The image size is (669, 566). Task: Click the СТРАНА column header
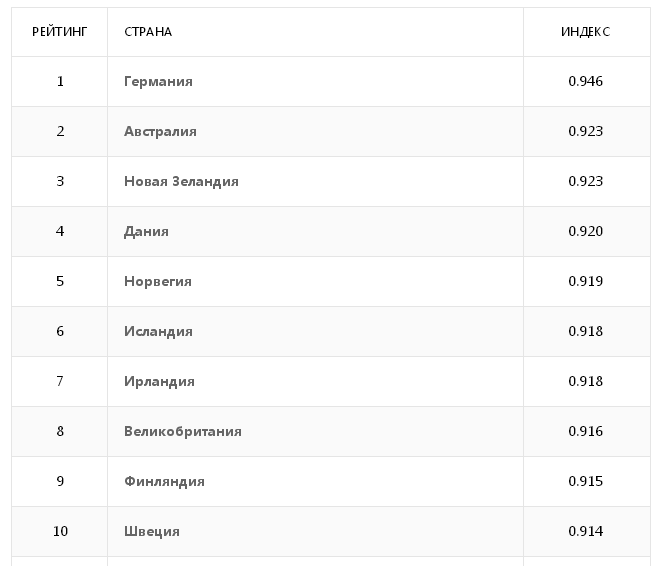click(148, 32)
